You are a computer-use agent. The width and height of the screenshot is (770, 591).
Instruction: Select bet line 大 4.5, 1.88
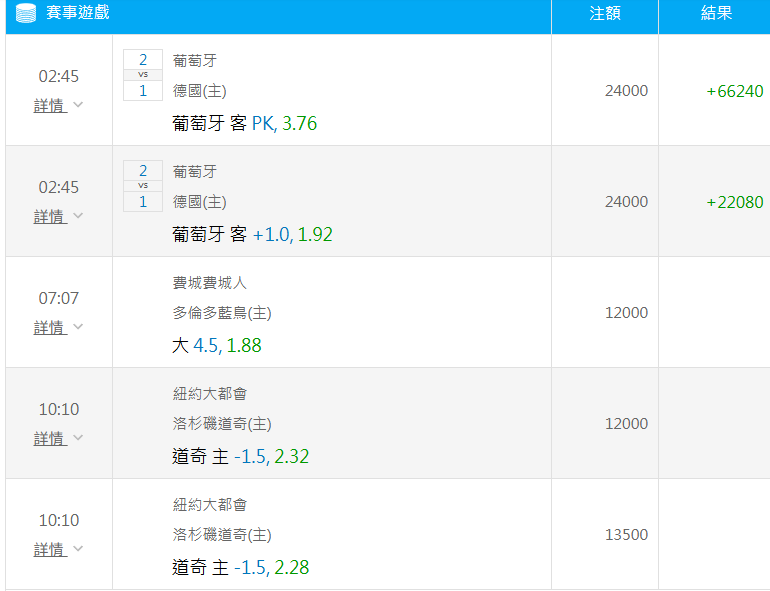[217, 345]
